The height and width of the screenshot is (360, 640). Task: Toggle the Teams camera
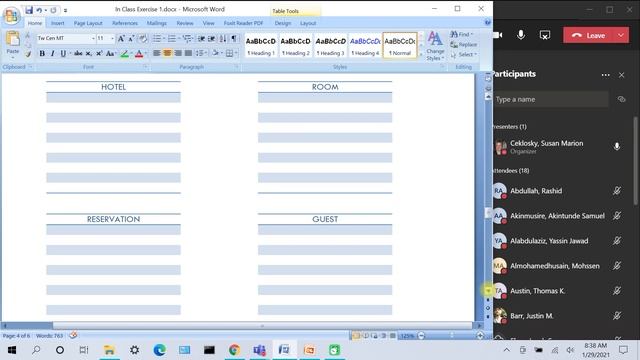(498, 35)
